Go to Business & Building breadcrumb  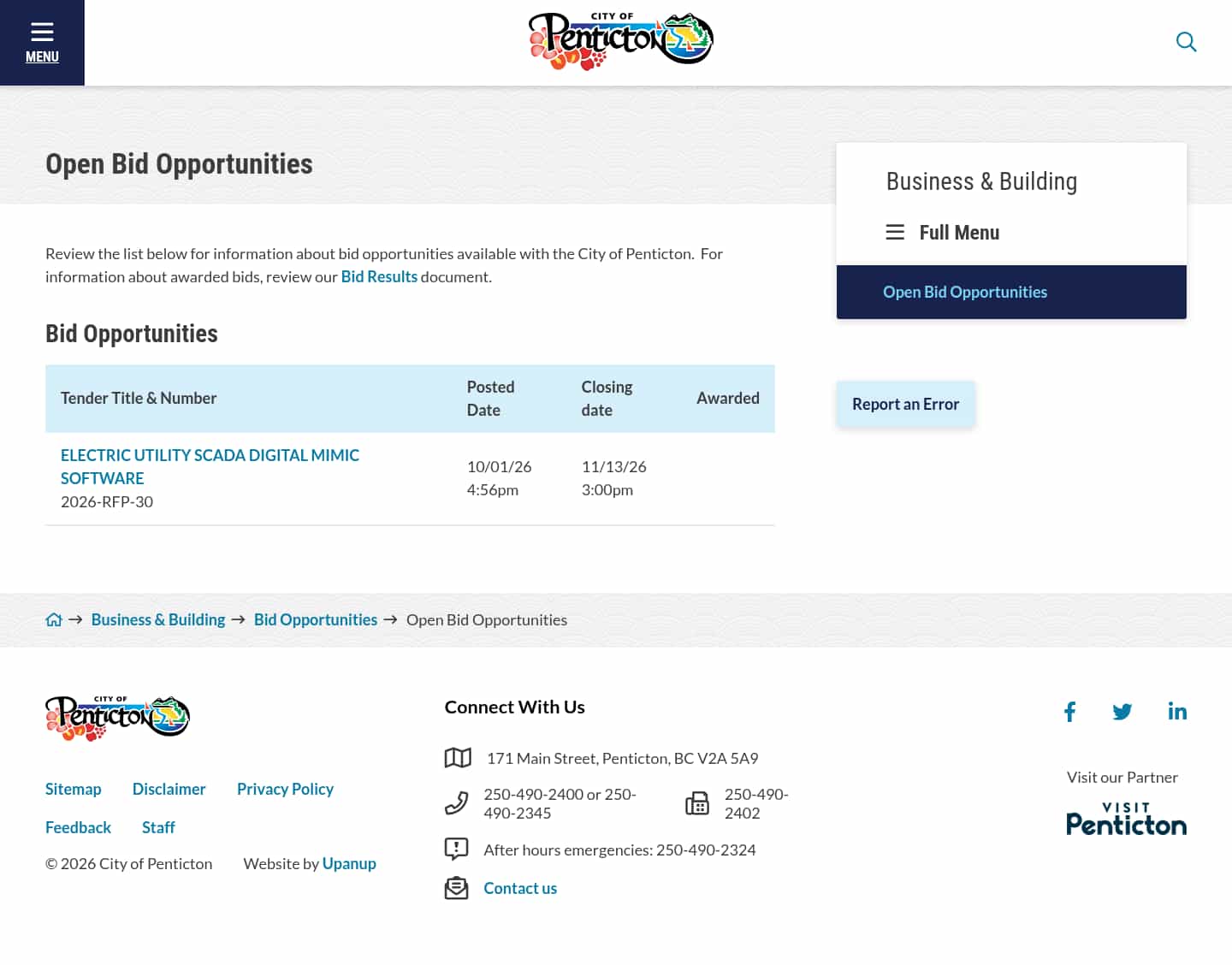click(158, 619)
